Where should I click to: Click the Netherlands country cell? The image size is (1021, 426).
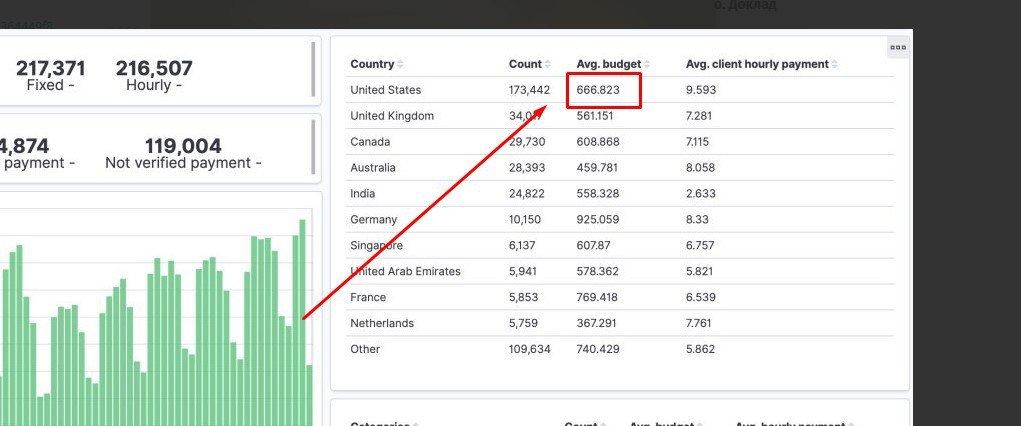coord(382,323)
